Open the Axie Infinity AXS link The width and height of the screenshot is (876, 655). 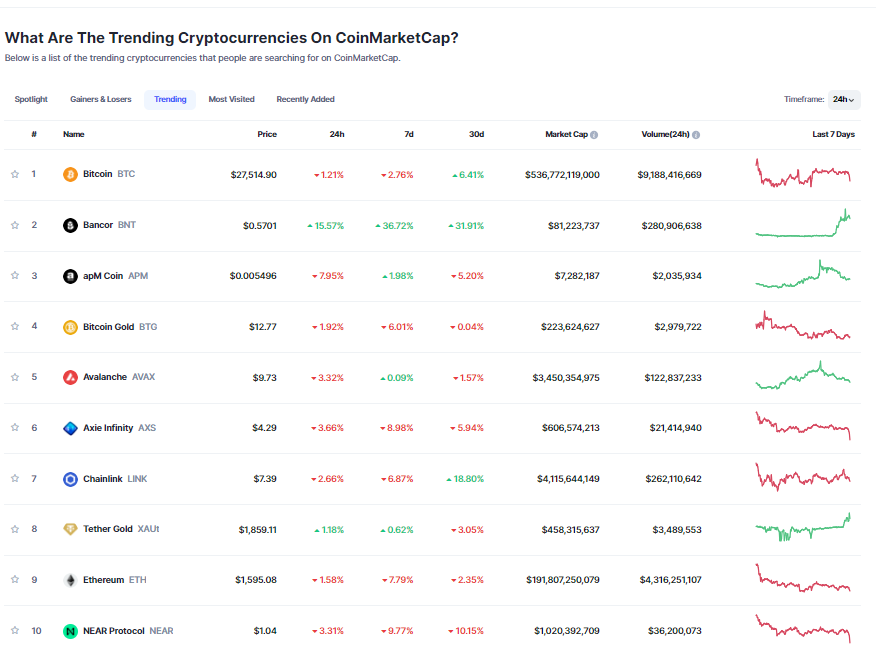pyautogui.click(x=120, y=428)
